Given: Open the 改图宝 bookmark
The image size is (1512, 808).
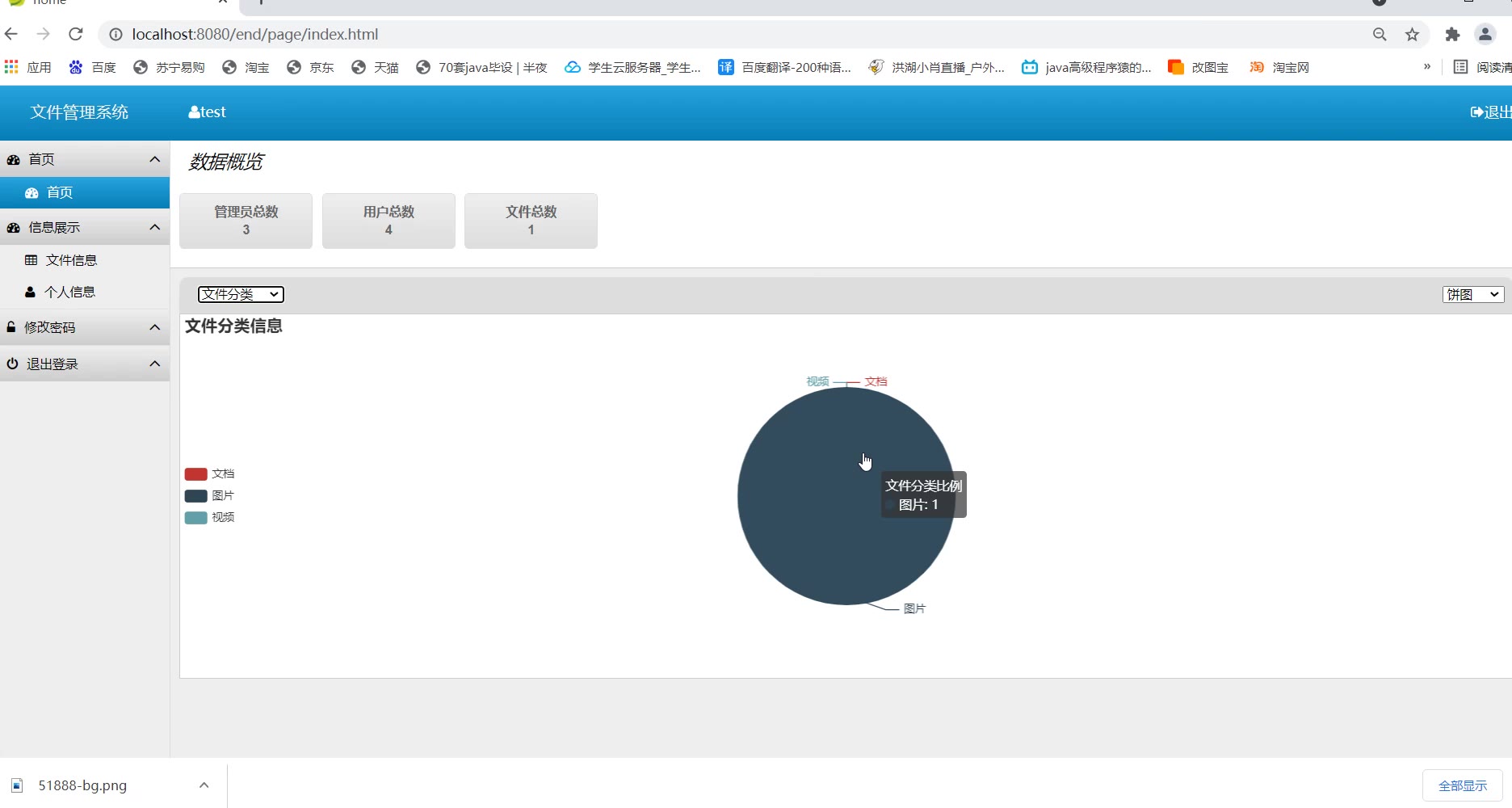Looking at the screenshot, I should 1198,67.
